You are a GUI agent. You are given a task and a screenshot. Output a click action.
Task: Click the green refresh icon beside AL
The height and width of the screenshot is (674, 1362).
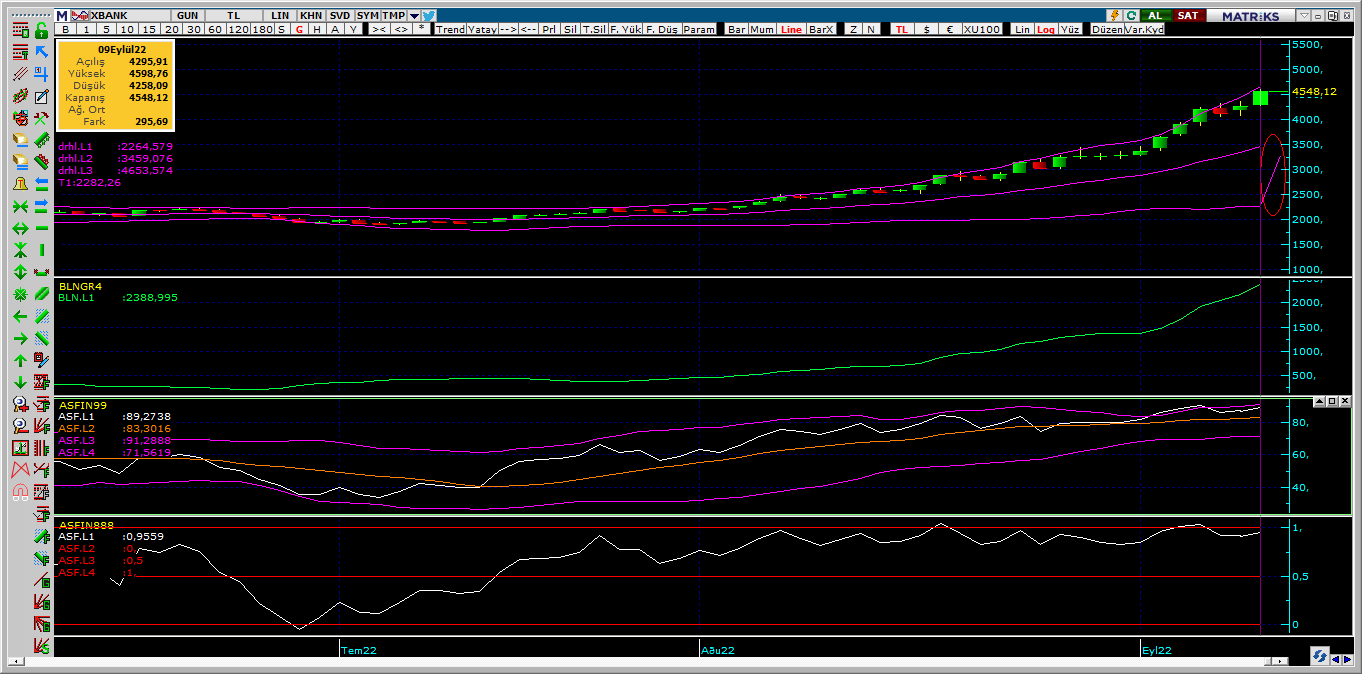coord(1131,16)
